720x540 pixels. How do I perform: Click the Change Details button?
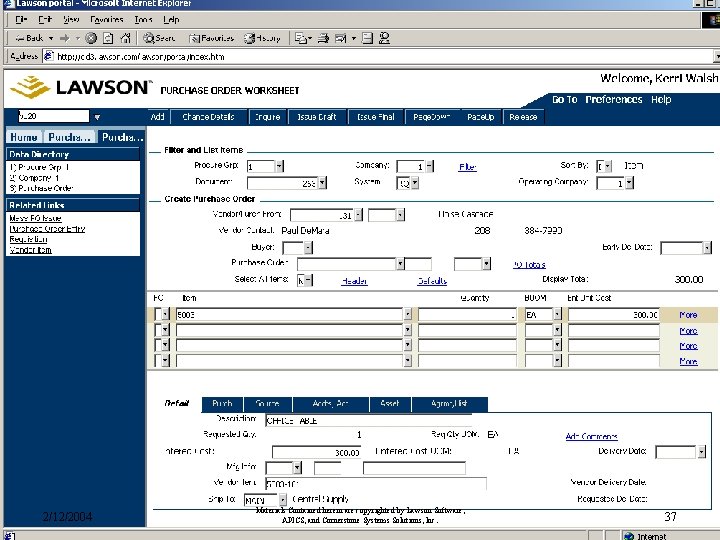[x=208, y=117]
